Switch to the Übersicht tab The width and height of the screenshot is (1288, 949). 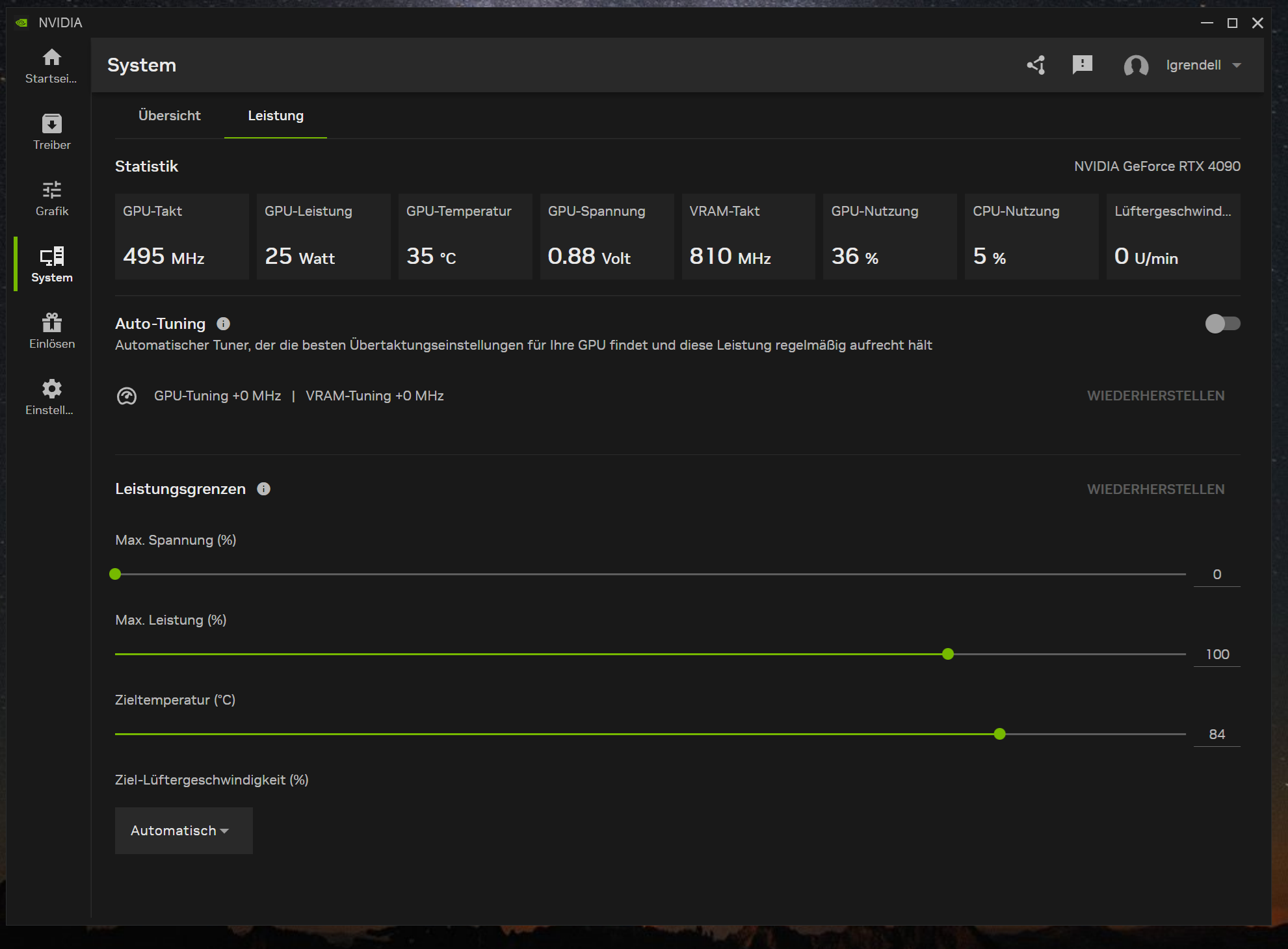point(169,116)
